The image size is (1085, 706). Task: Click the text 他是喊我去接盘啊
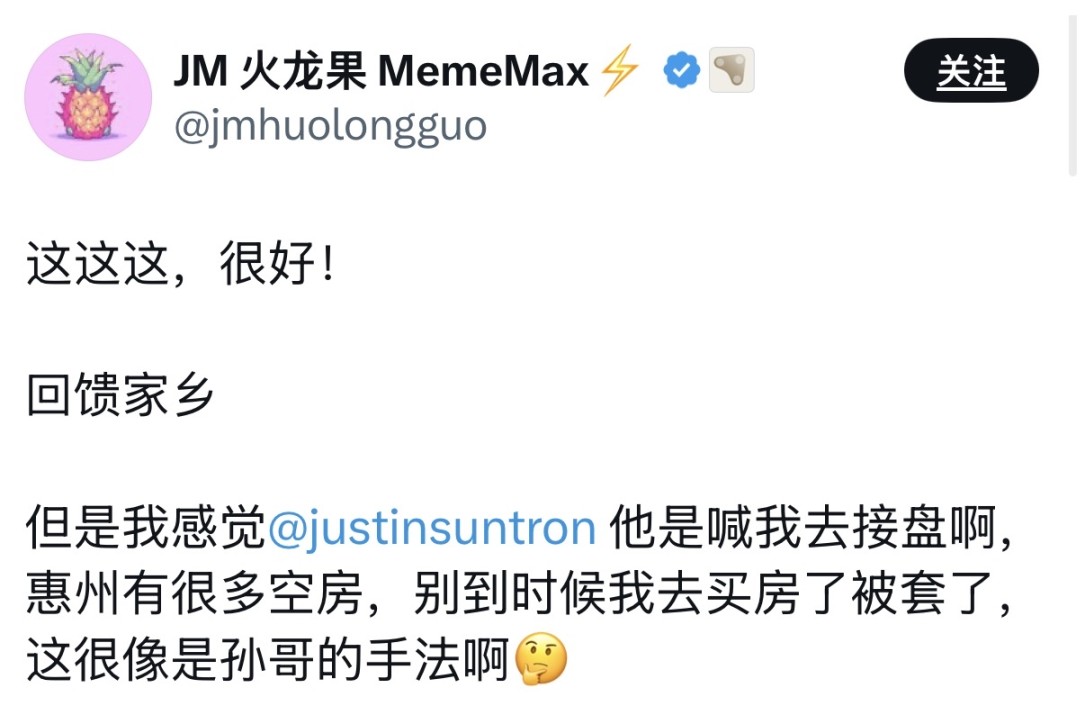(802, 528)
